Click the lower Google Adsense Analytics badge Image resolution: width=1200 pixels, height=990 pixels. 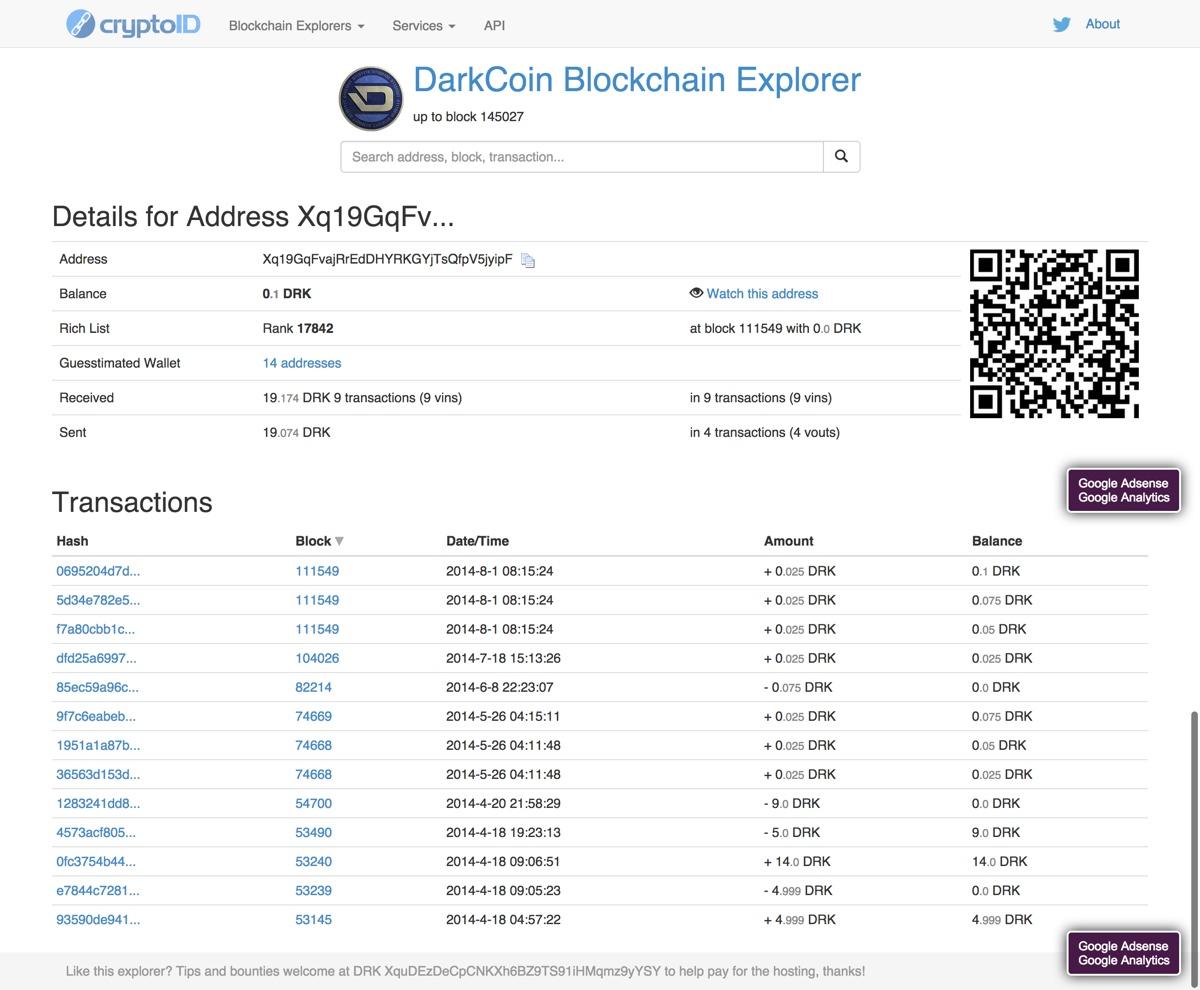[1123, 953]
